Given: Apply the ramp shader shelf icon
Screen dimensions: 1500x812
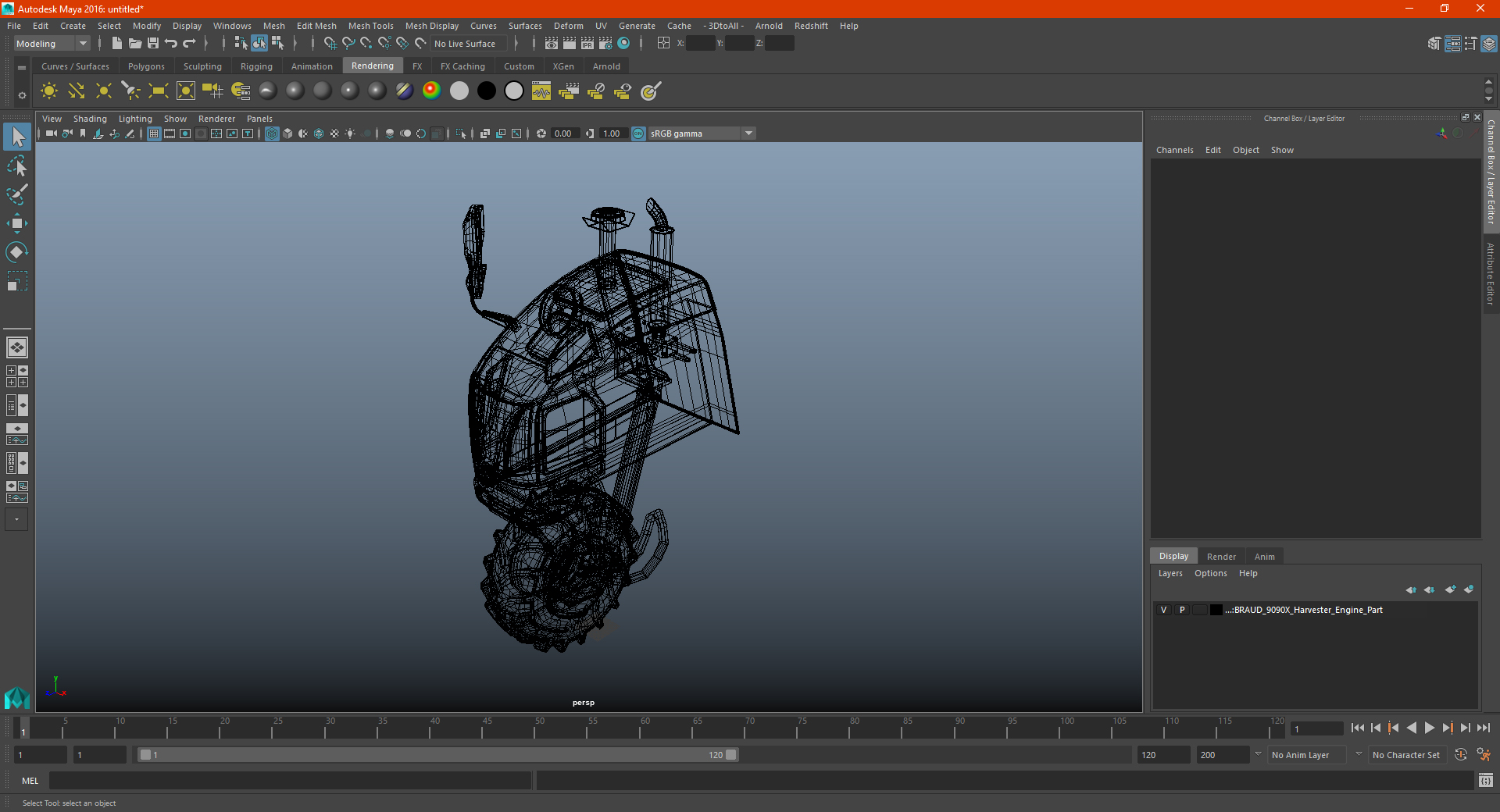Looking at the screenshot, I should click(432, 91).
